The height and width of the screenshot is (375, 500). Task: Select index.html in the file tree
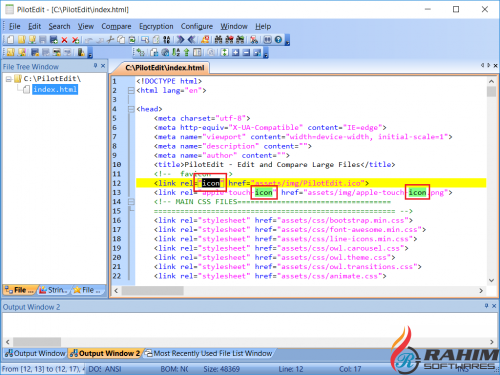[55, 89]
